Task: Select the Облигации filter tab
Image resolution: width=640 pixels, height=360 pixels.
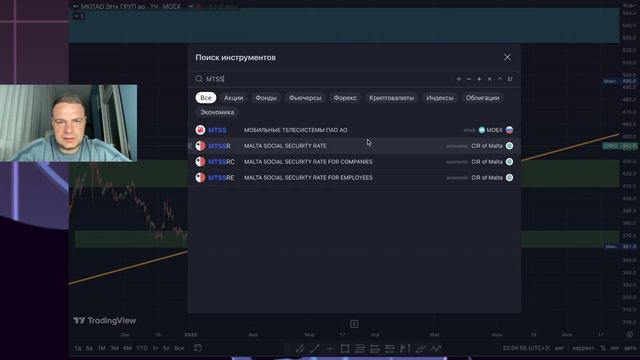Action: tap(482, 98)
